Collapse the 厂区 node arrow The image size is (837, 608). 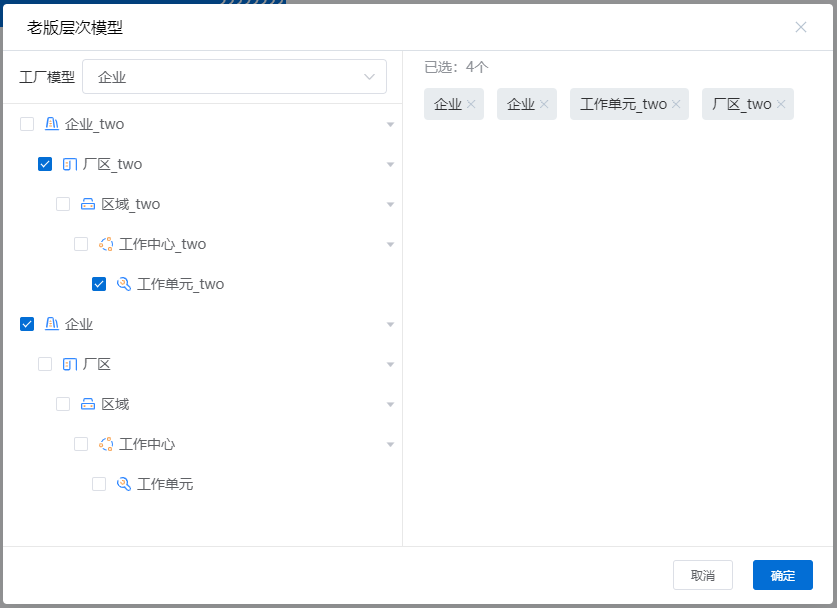(x=390, y=365)
